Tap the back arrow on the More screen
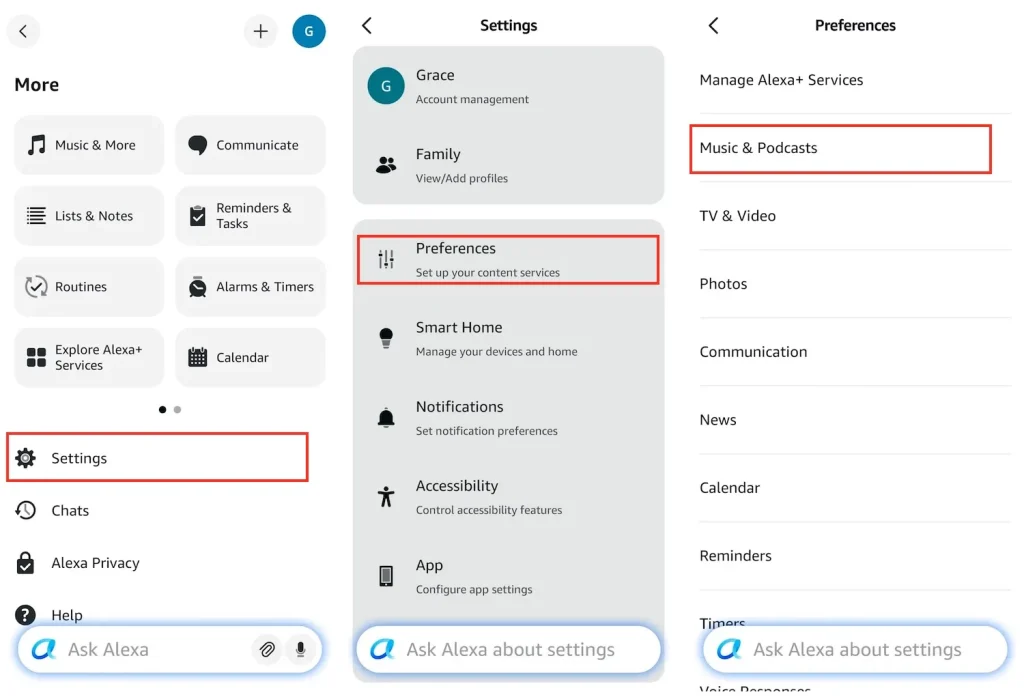This screenshot has height=697, width=1024. 24,31
